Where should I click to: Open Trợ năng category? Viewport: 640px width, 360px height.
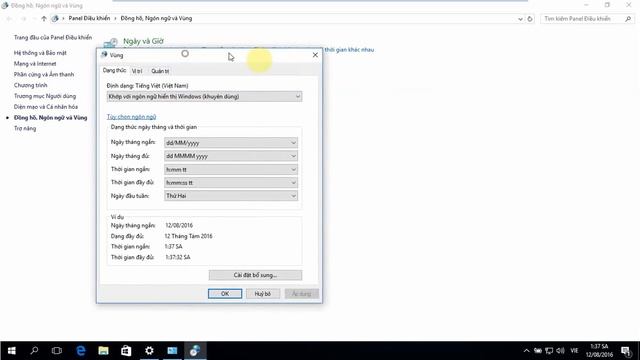point(25,128)
